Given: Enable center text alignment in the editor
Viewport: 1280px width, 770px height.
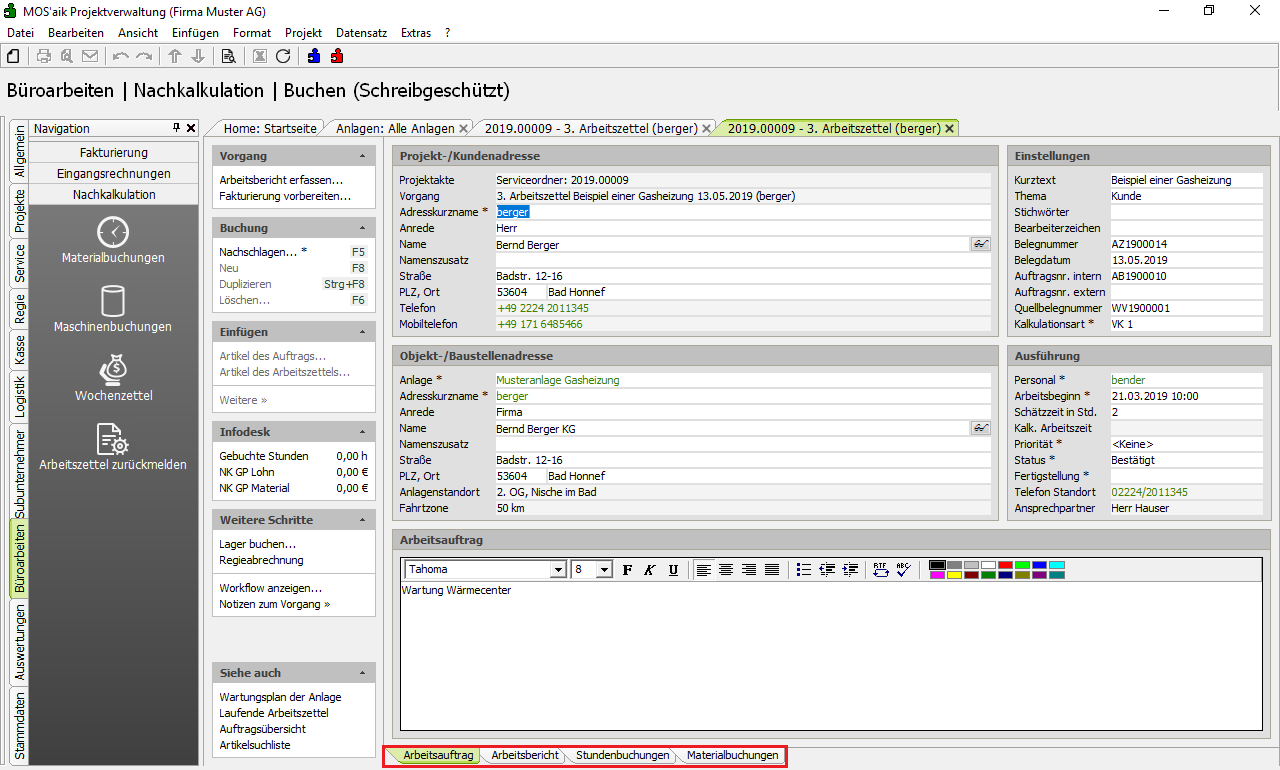Looking at the screenshot, I should pos(726,569).
